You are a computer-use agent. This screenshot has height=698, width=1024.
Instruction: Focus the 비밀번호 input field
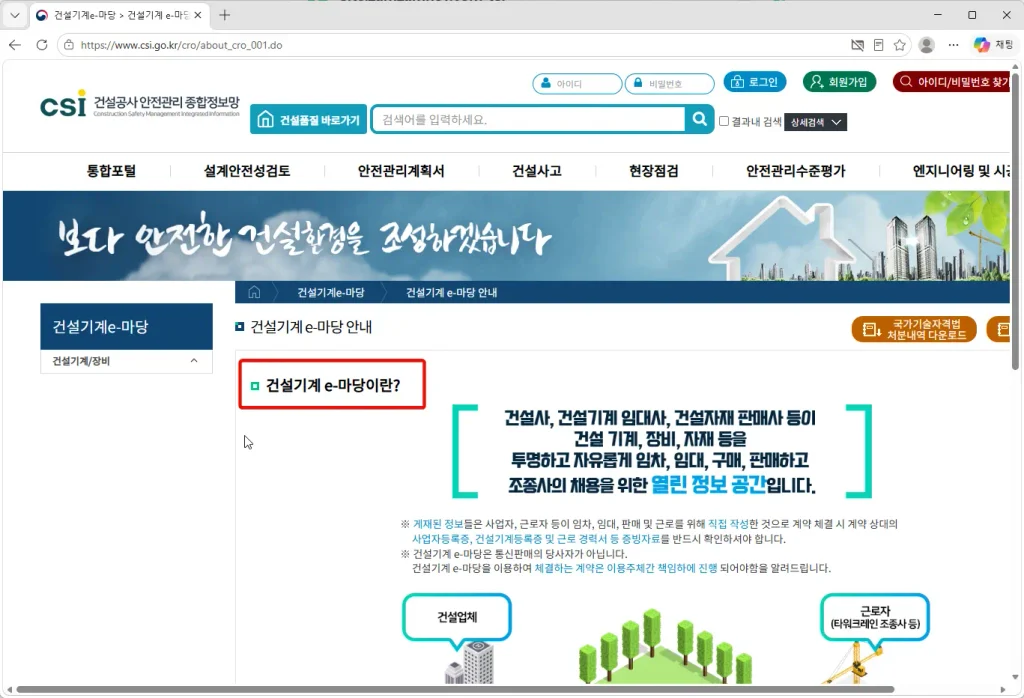(x=669, y=84)
